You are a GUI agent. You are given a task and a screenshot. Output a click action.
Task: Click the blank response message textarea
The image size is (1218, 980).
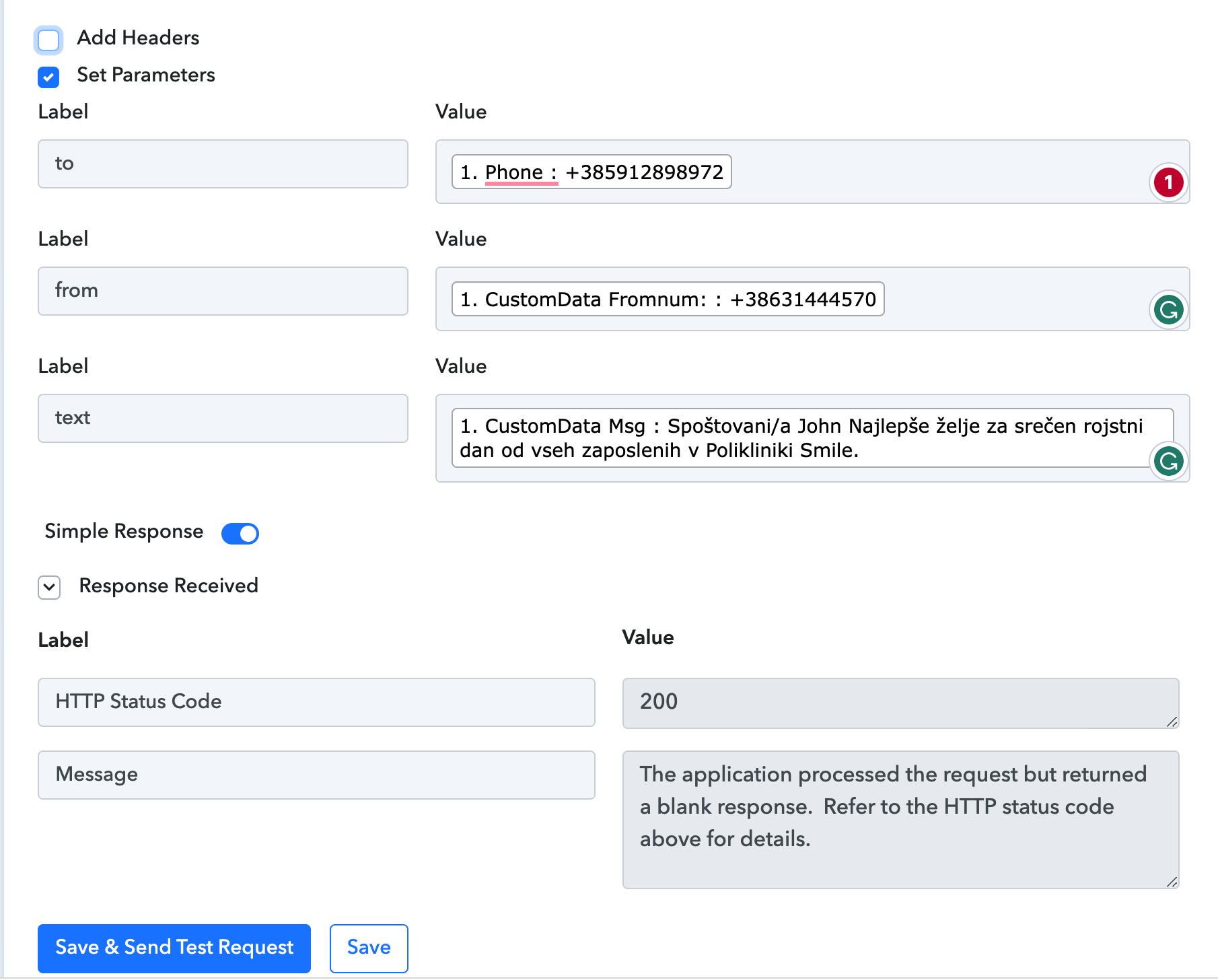[900, 819]
